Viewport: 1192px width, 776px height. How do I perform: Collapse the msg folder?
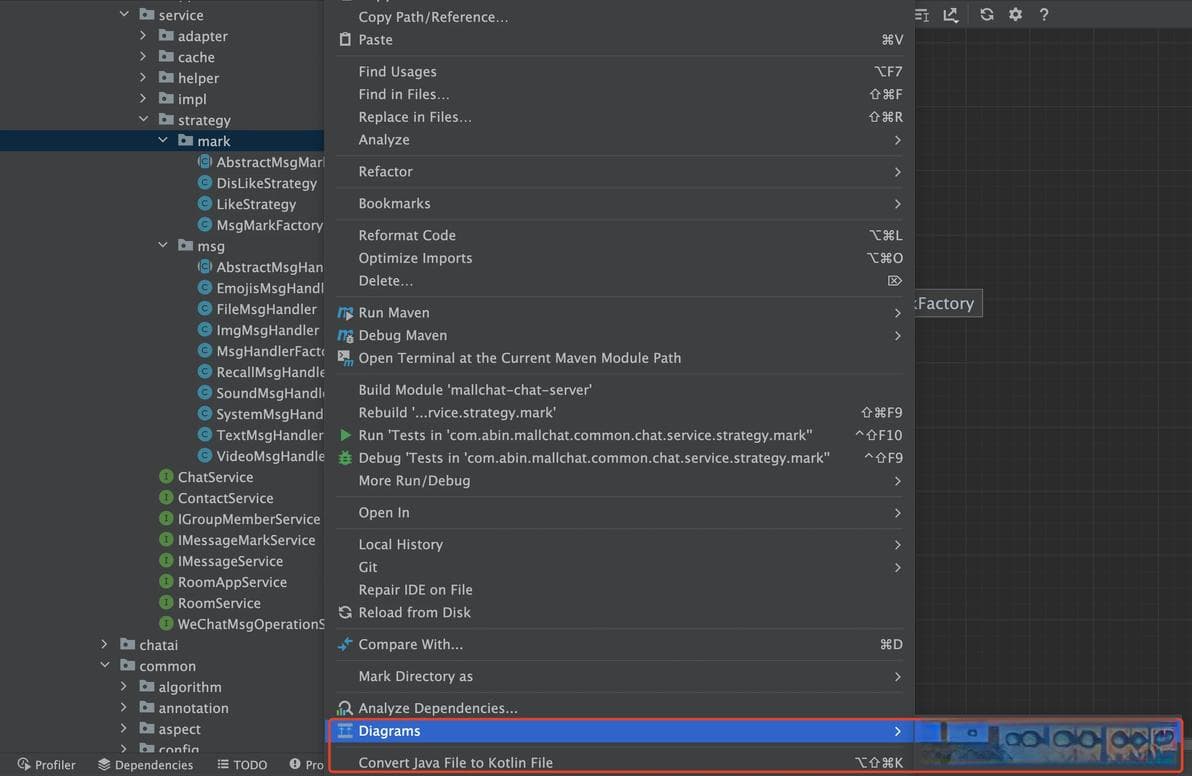click(163, 245)
